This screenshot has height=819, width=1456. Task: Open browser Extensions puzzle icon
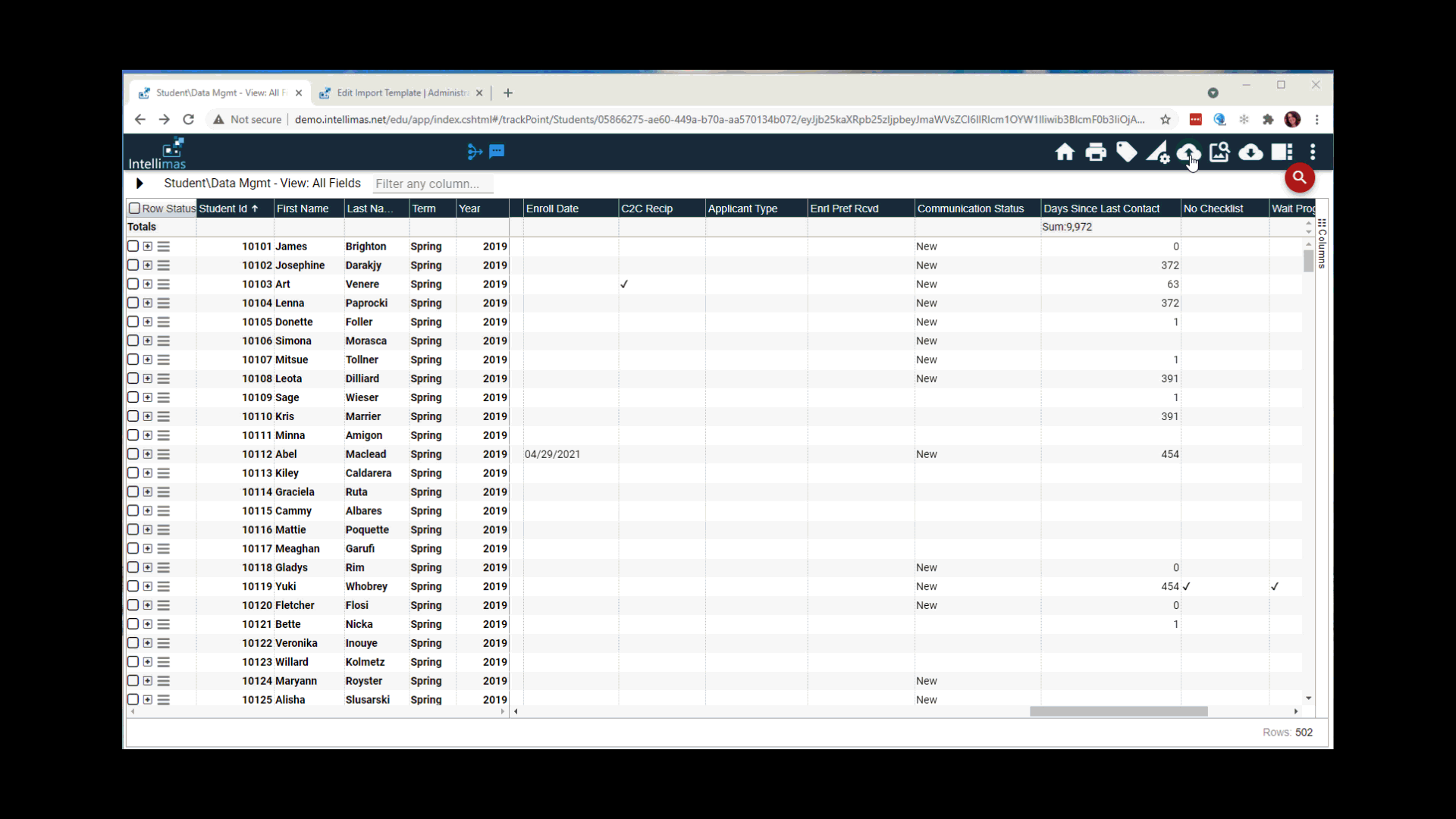[x=1268, y=119]
